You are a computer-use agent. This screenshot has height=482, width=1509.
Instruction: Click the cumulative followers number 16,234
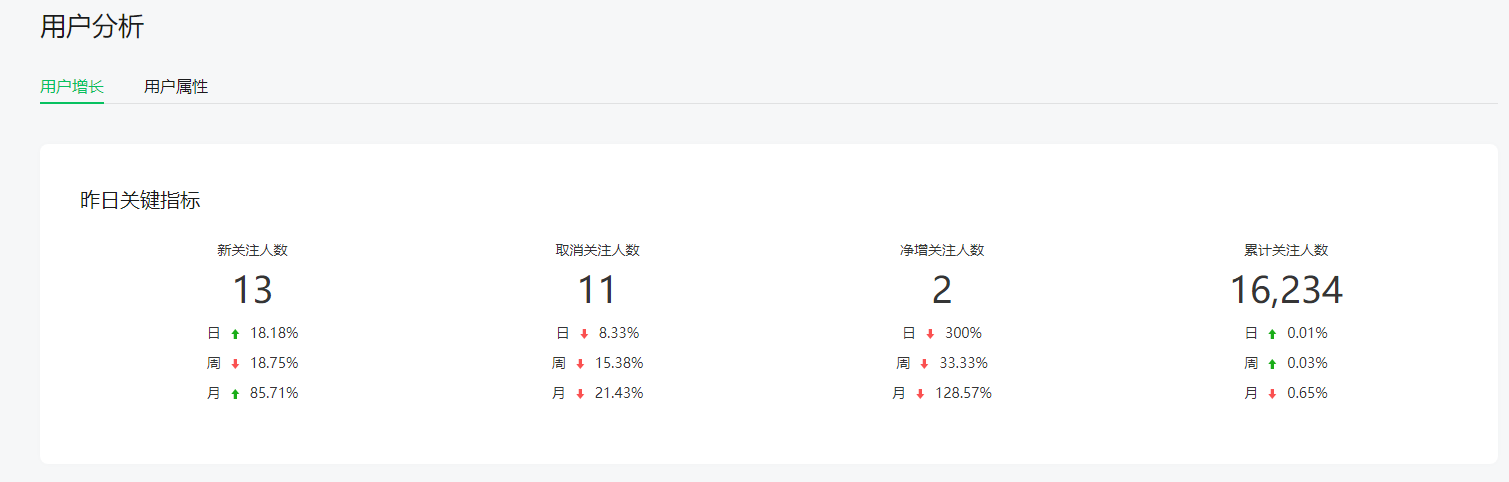click(x=1285, y=290)
